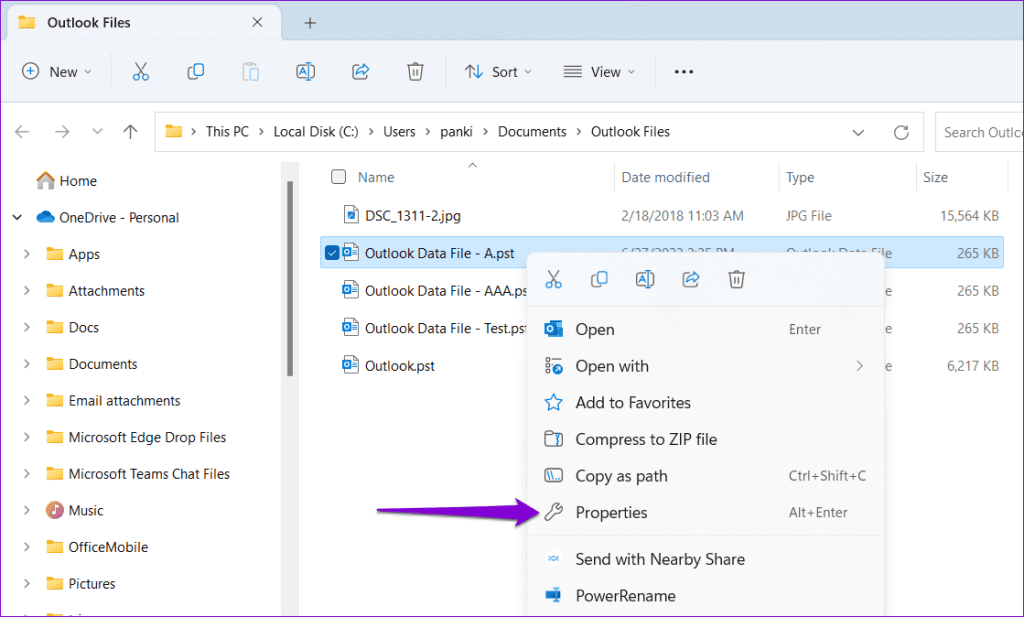Click the Music folder icon in the sidebar
This screenshot has width=1024, height=617.
[55, 510]
